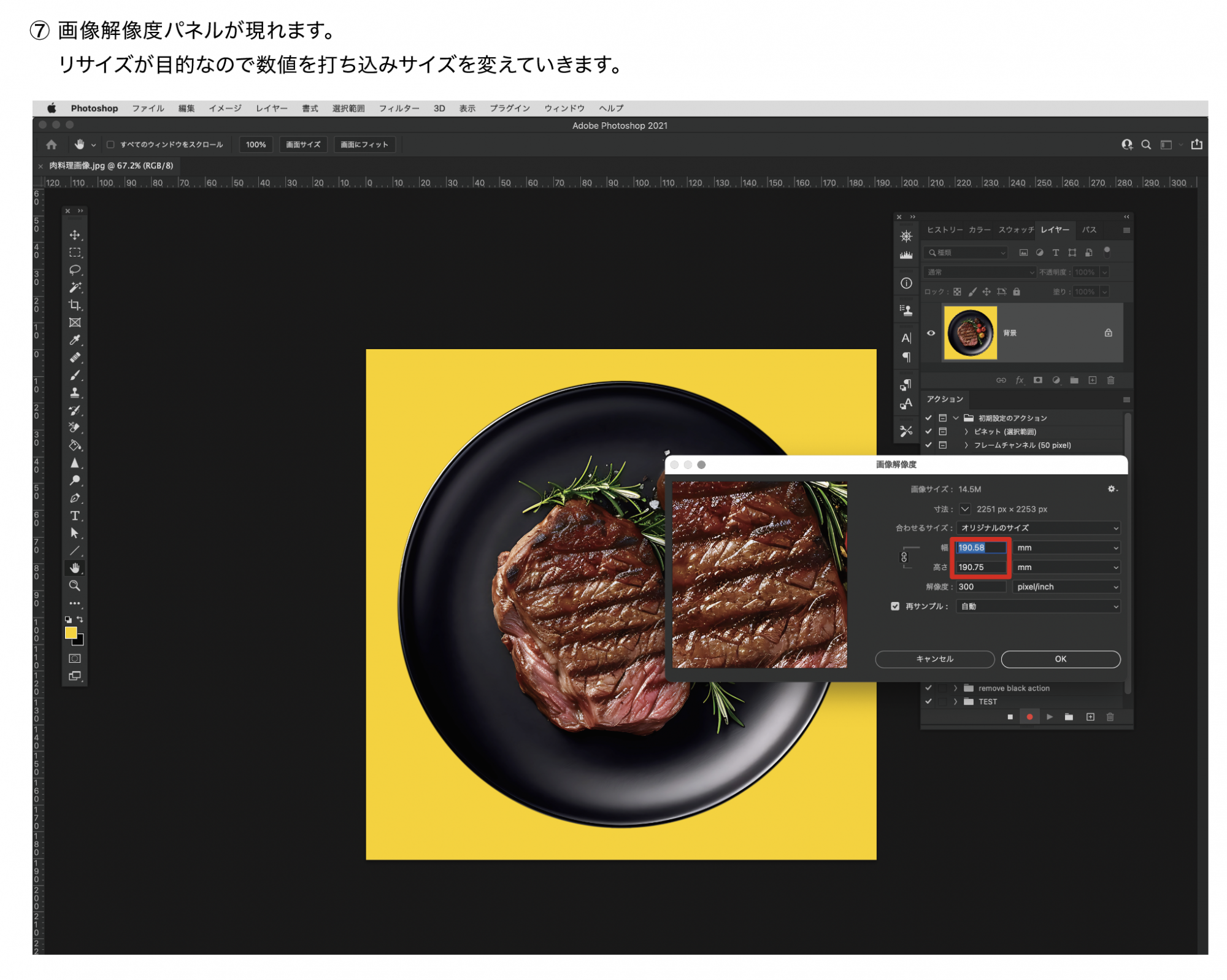Delete layer with the Layers trash icon
The width and height of the screenshot is (1227, 980).
(x=1110, y=380)
